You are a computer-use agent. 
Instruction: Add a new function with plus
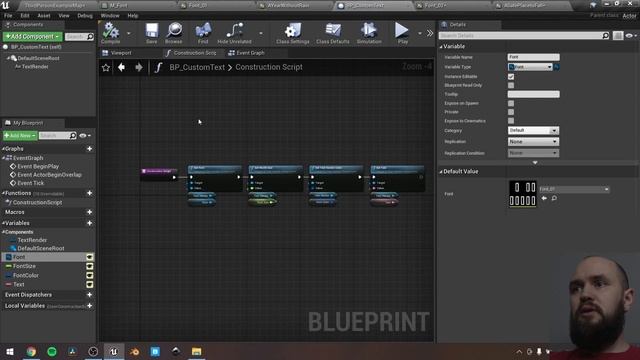[x=89, y=193]
